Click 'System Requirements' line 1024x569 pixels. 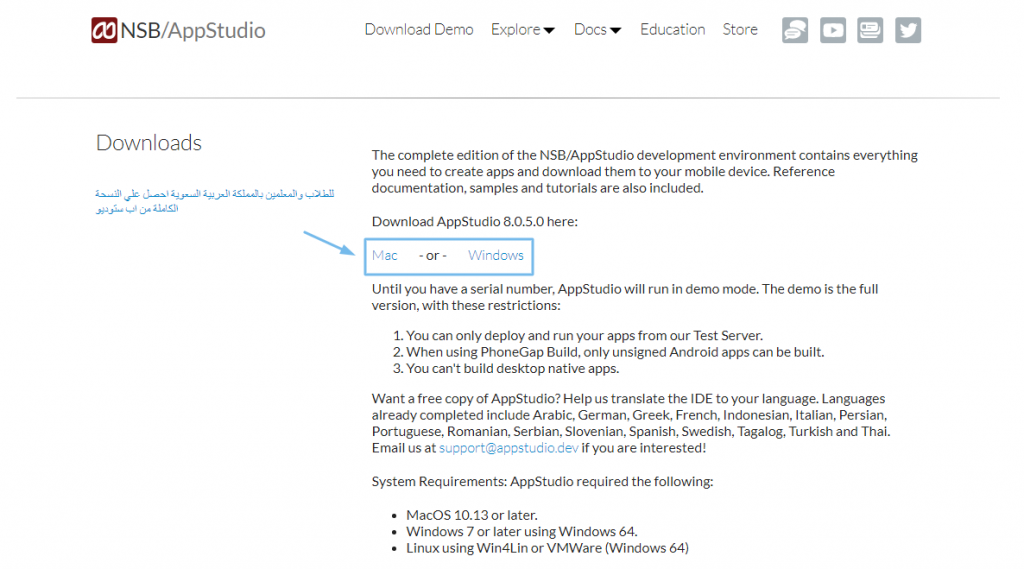(x=542, y=481)
